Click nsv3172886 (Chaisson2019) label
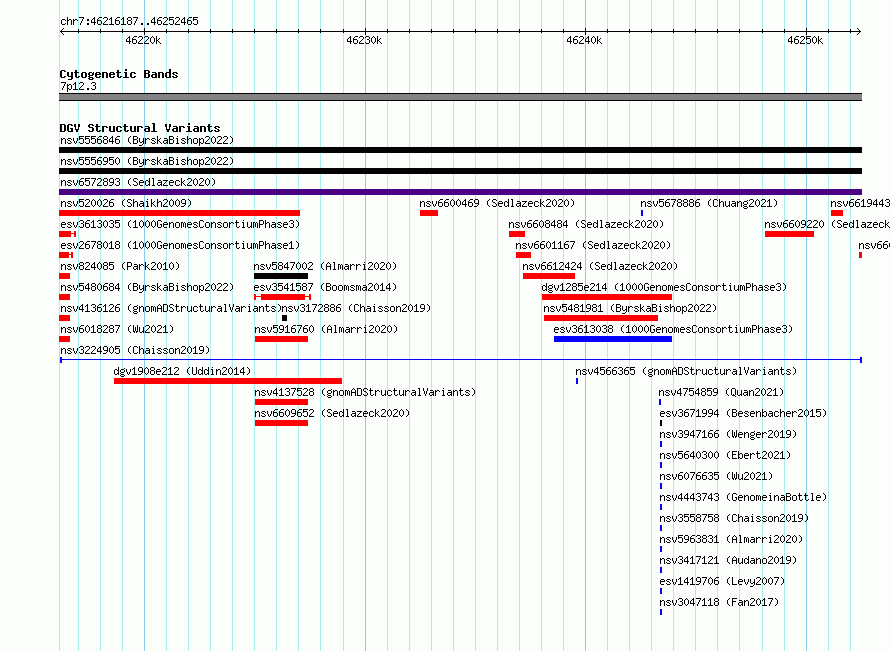This screenshot has height=651, width=890. pos(356,308)
